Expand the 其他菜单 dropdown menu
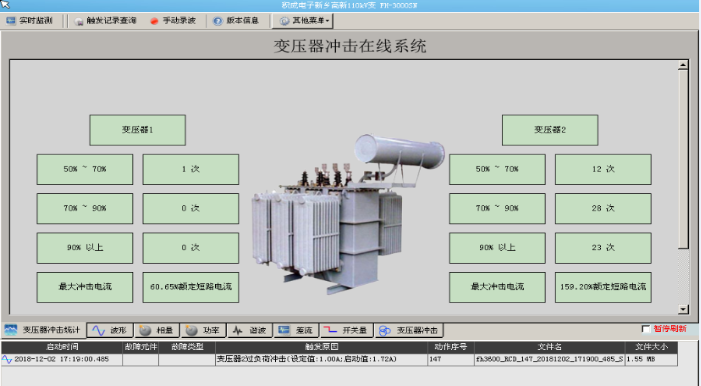Screen dimensions: 701x386 (303, 21)
